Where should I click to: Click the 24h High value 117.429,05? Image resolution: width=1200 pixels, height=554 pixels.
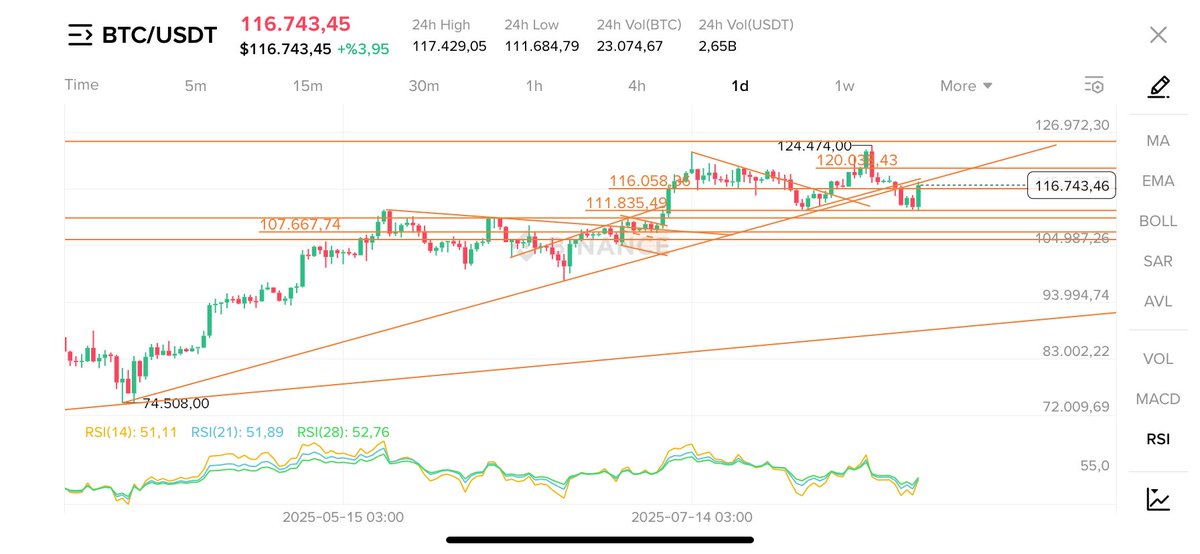click(x=449, y=46)
